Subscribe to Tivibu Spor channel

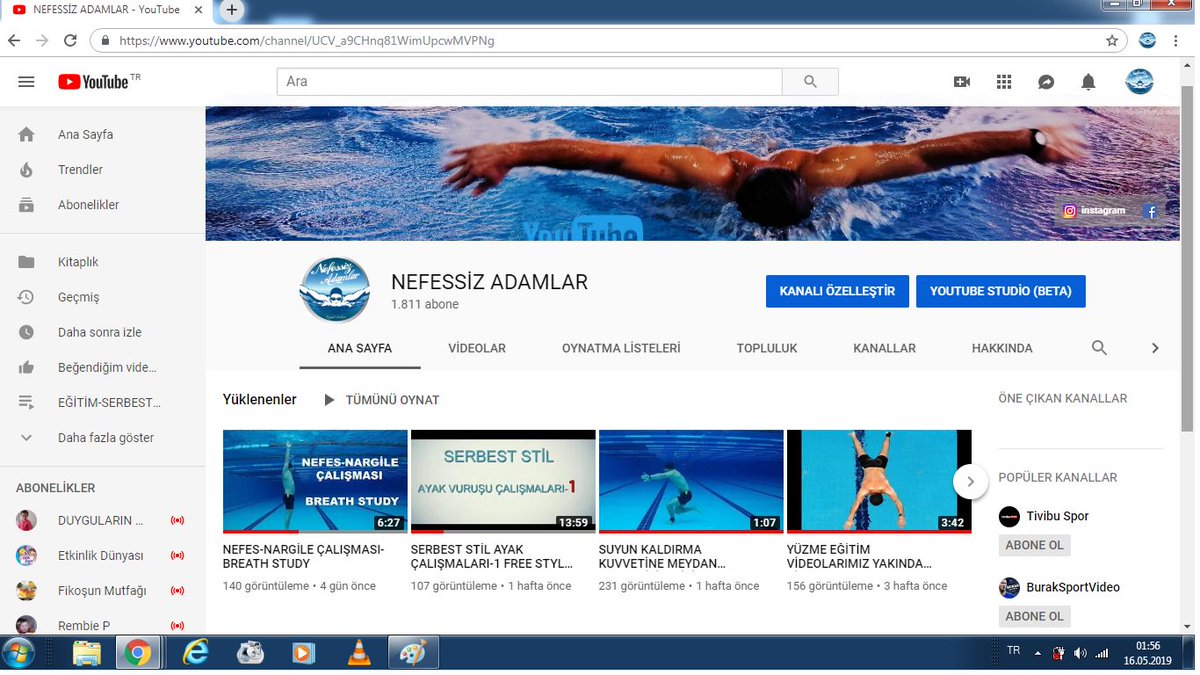[x=1035, y=545]
